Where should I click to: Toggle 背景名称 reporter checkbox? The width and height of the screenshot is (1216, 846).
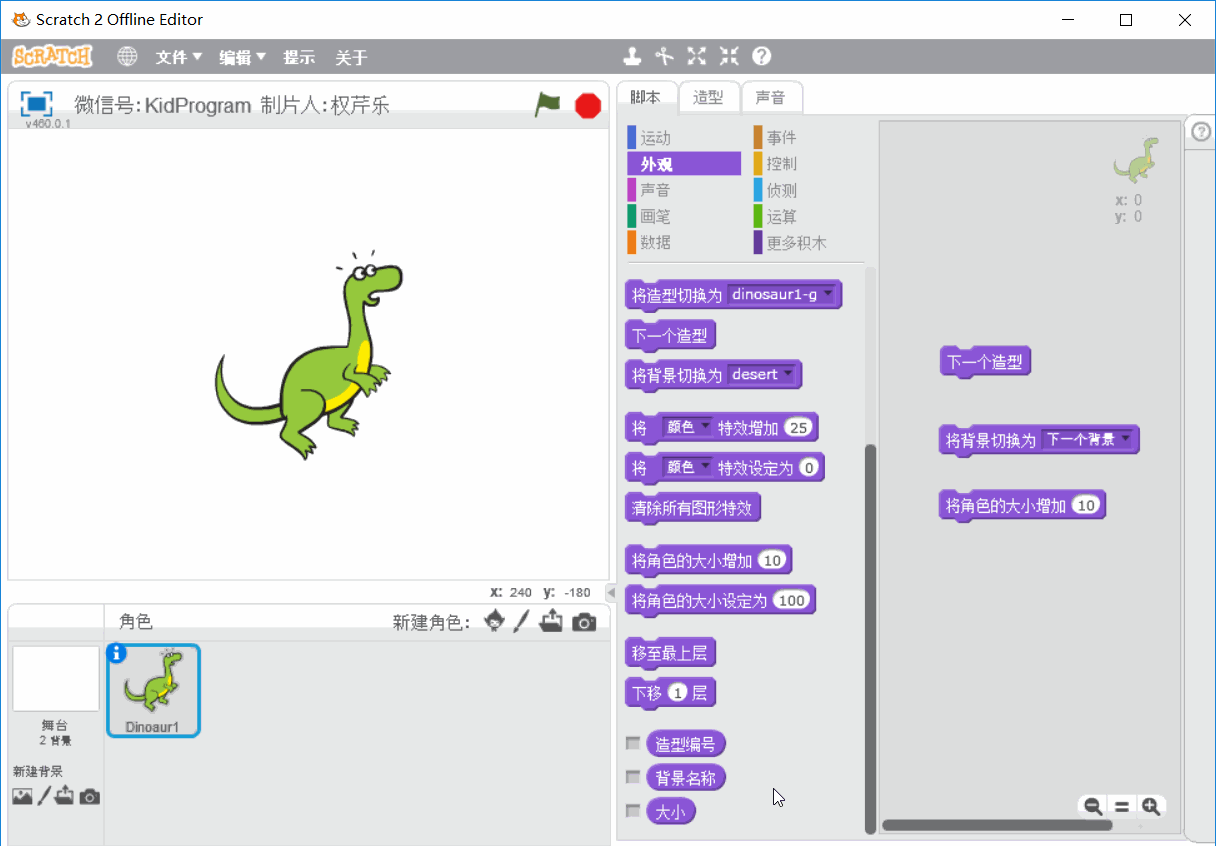(633, 777)
